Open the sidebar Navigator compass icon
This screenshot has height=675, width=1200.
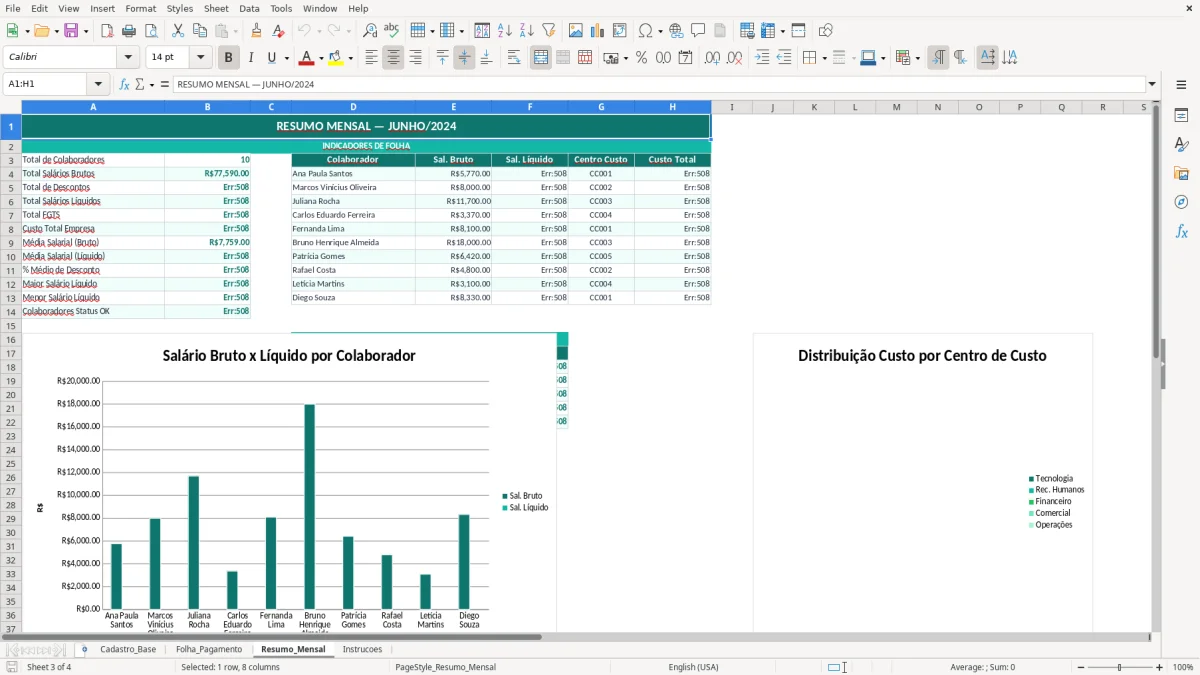point(1181,202)
